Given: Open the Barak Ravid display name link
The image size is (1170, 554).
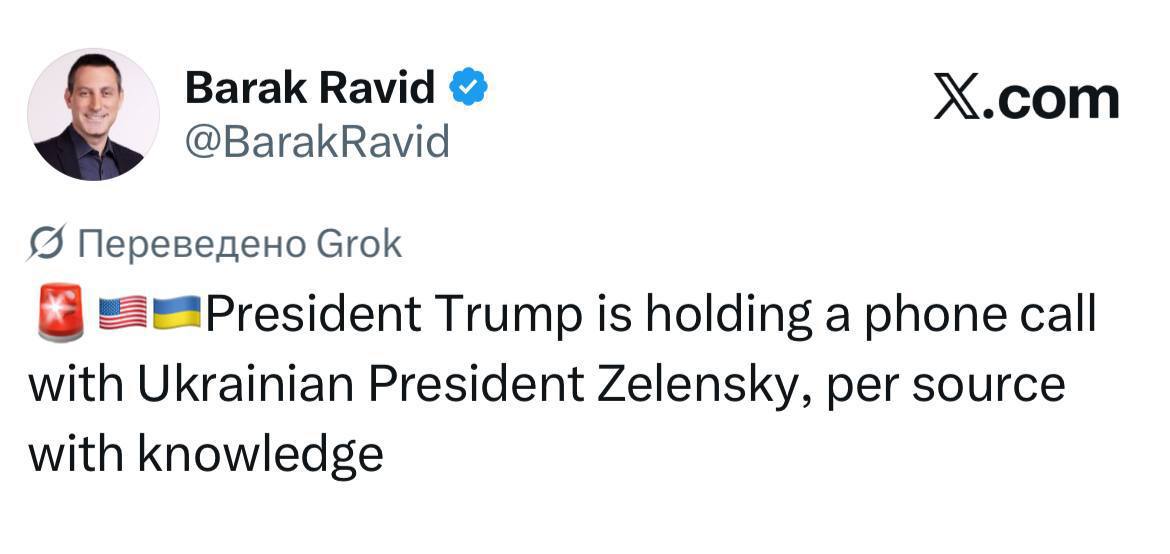Looking at the screenshot, I should 310,89.
